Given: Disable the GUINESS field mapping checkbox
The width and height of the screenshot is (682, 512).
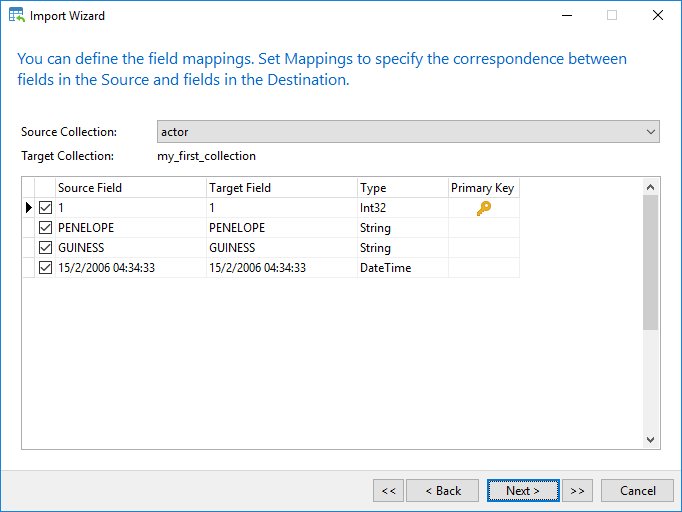Looking at the screenshot, I should pyautogui.click(x=45, y=248).
